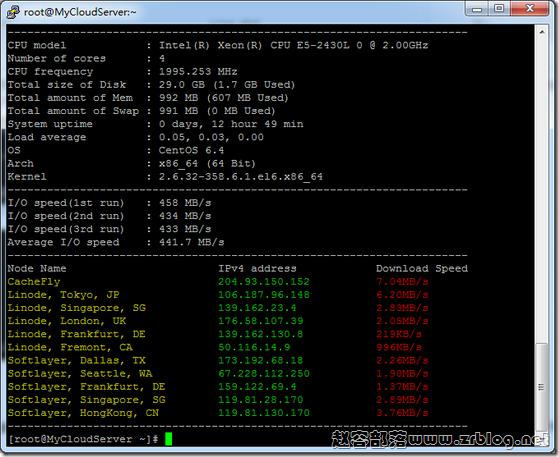The image size is (559, 457).
Task: Click the kernel version 2.6.32-358.6.1.el6.x86_64
Action: click(x=241, y=177)
